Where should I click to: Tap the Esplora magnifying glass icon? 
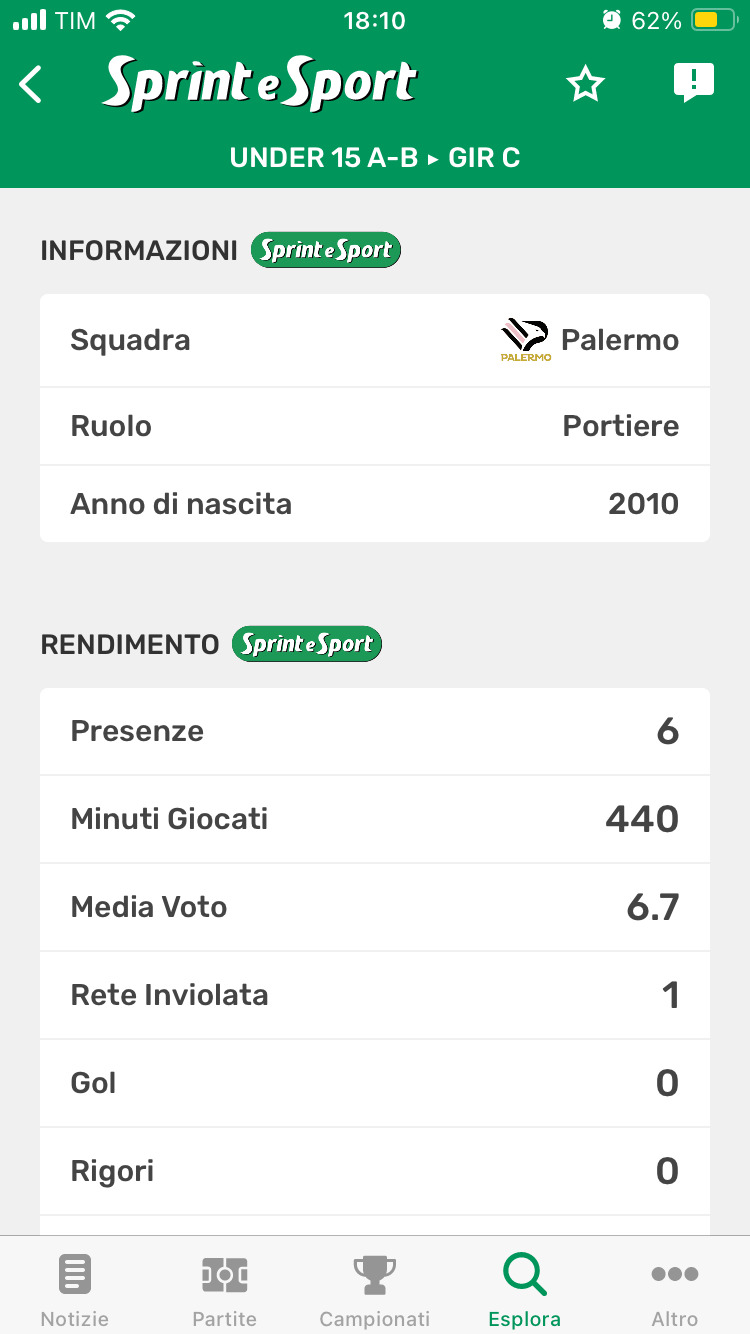click(524, 1274)
